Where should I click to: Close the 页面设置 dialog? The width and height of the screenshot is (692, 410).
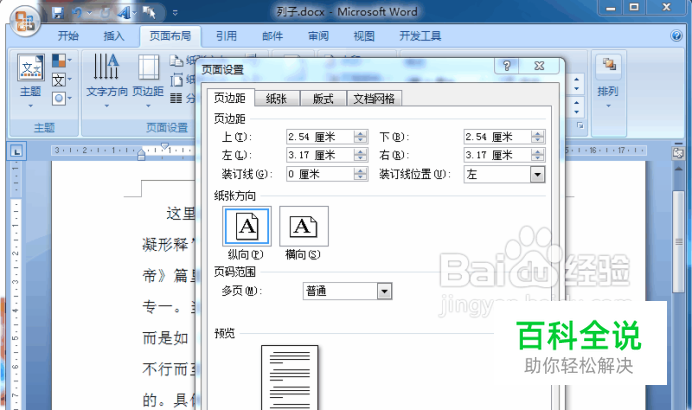pyautogui.click(x=539, y=66)
